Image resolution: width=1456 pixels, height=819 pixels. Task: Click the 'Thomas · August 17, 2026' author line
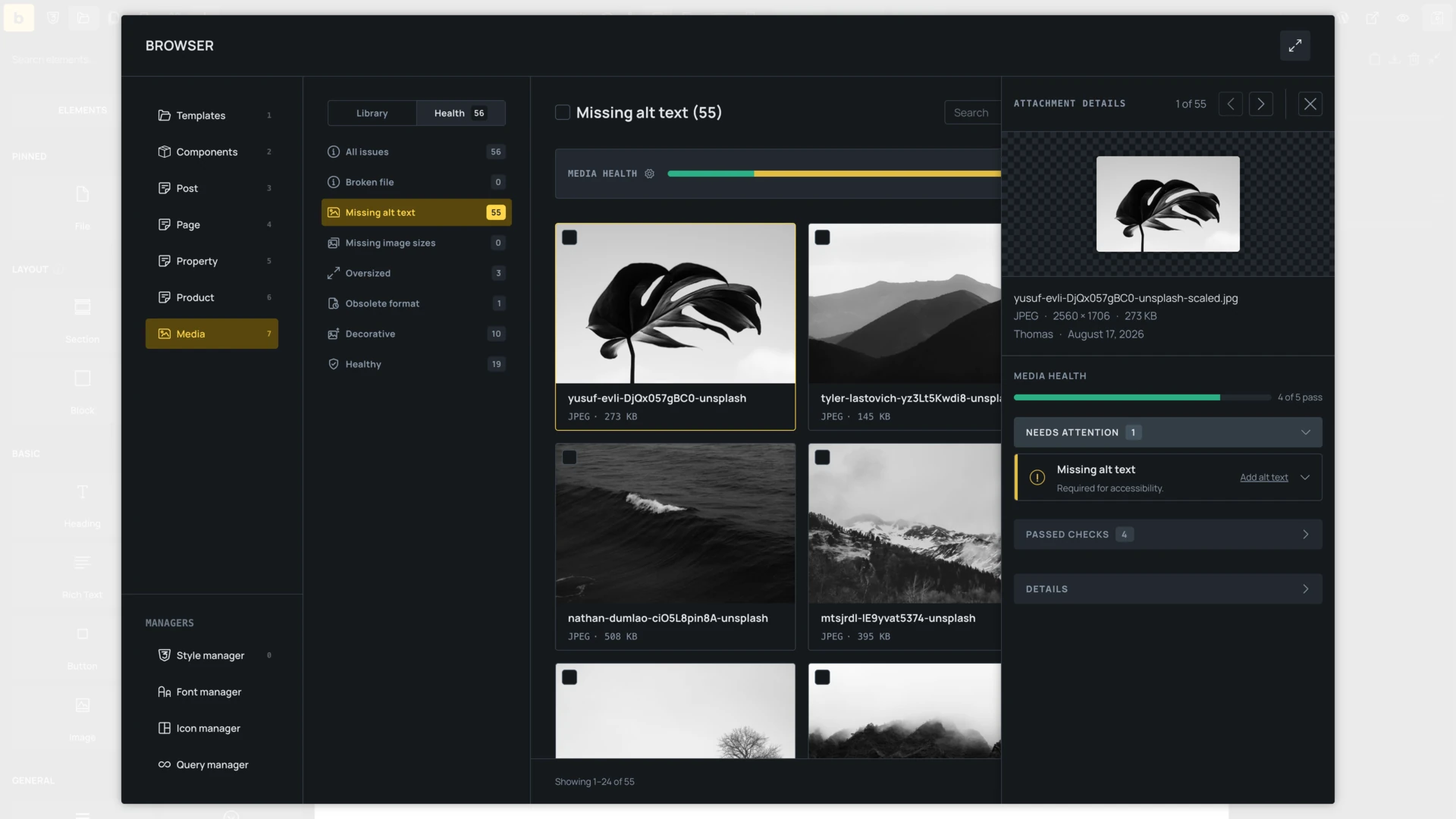click(x=1078, y=334)
